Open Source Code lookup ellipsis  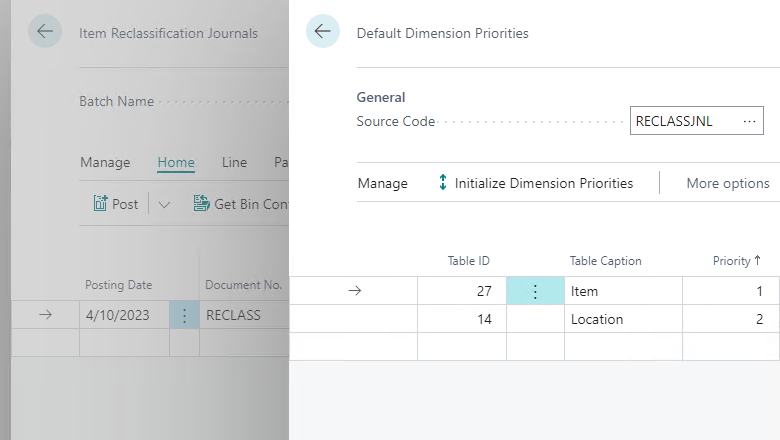[749, 121]
